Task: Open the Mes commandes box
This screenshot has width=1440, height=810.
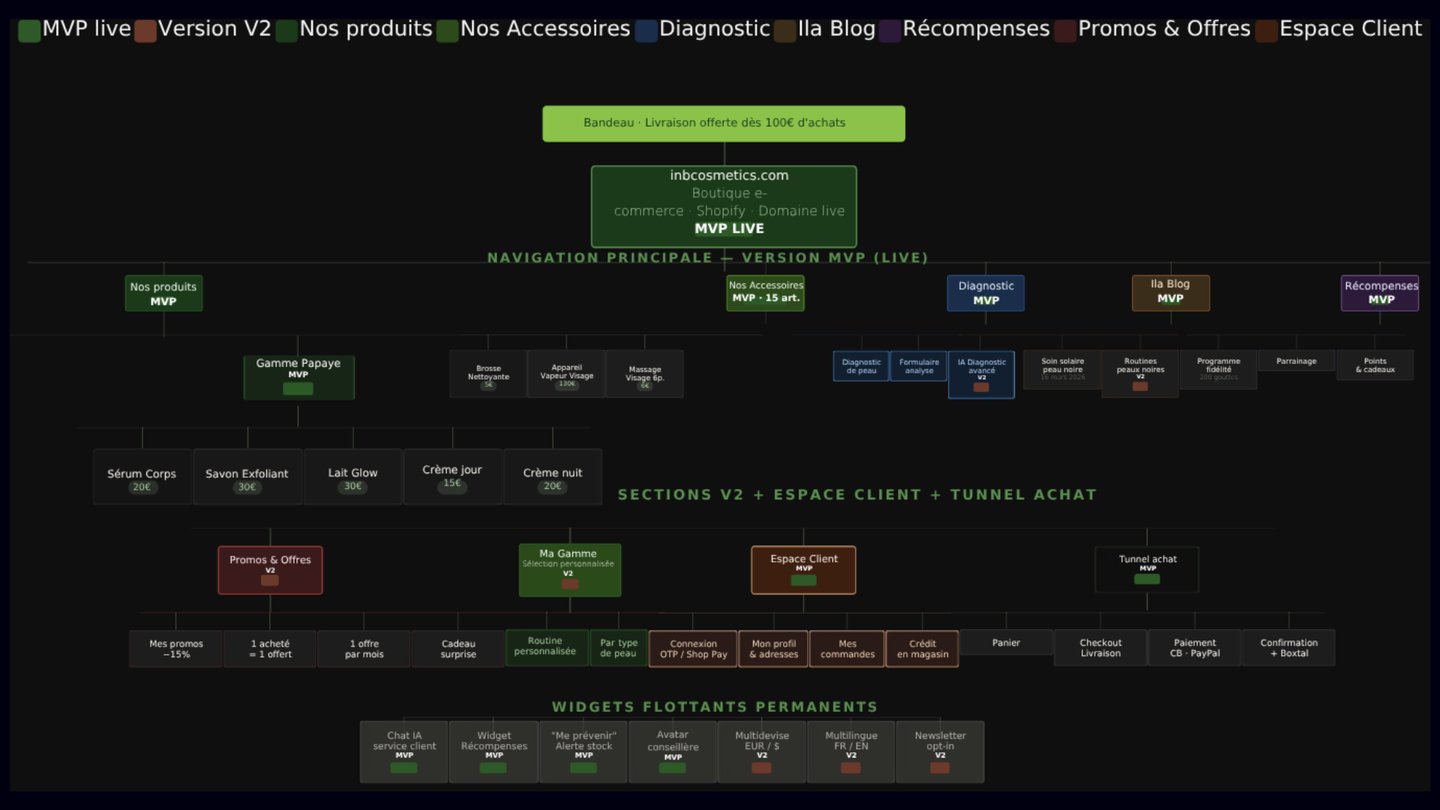Action: tap(847, 649)
